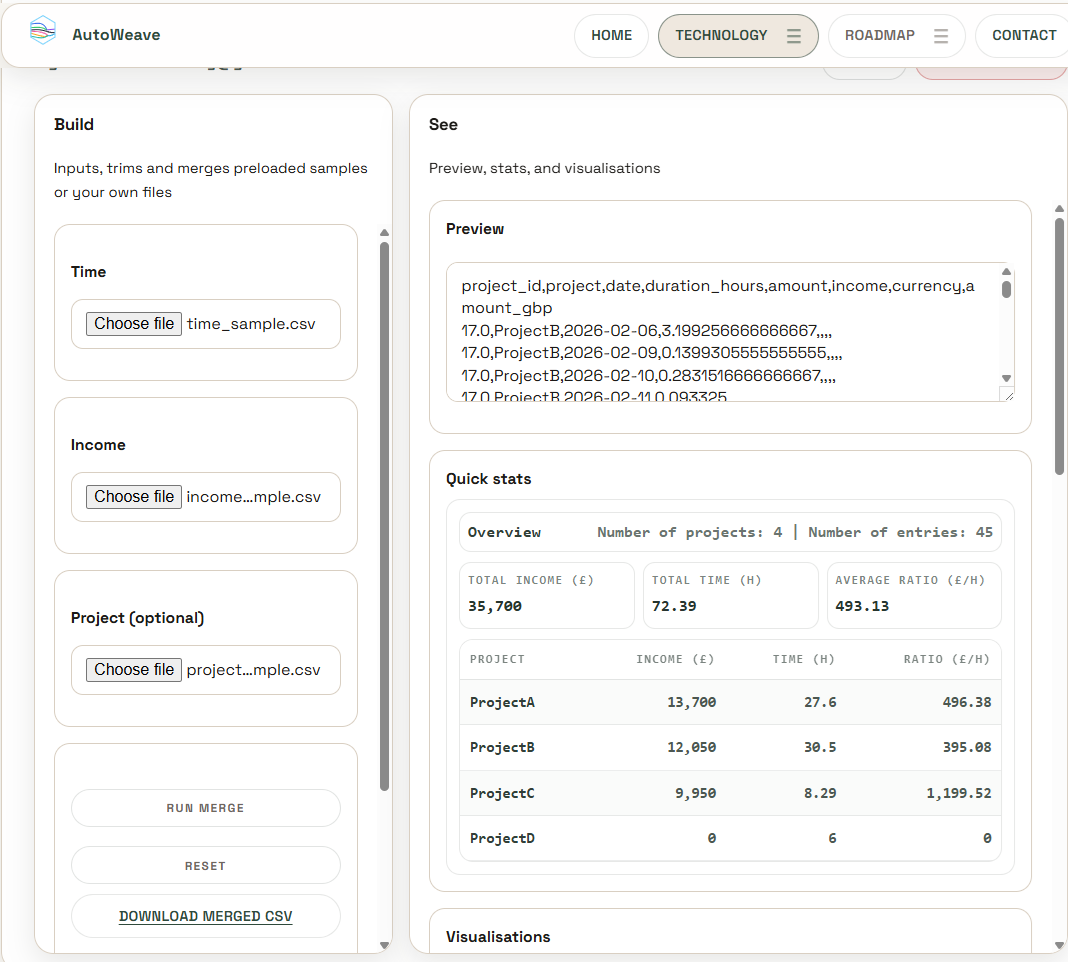This screenshot has width=1068, height=962.
Task: Click the PROJECT column header
Action: (497, 660)
